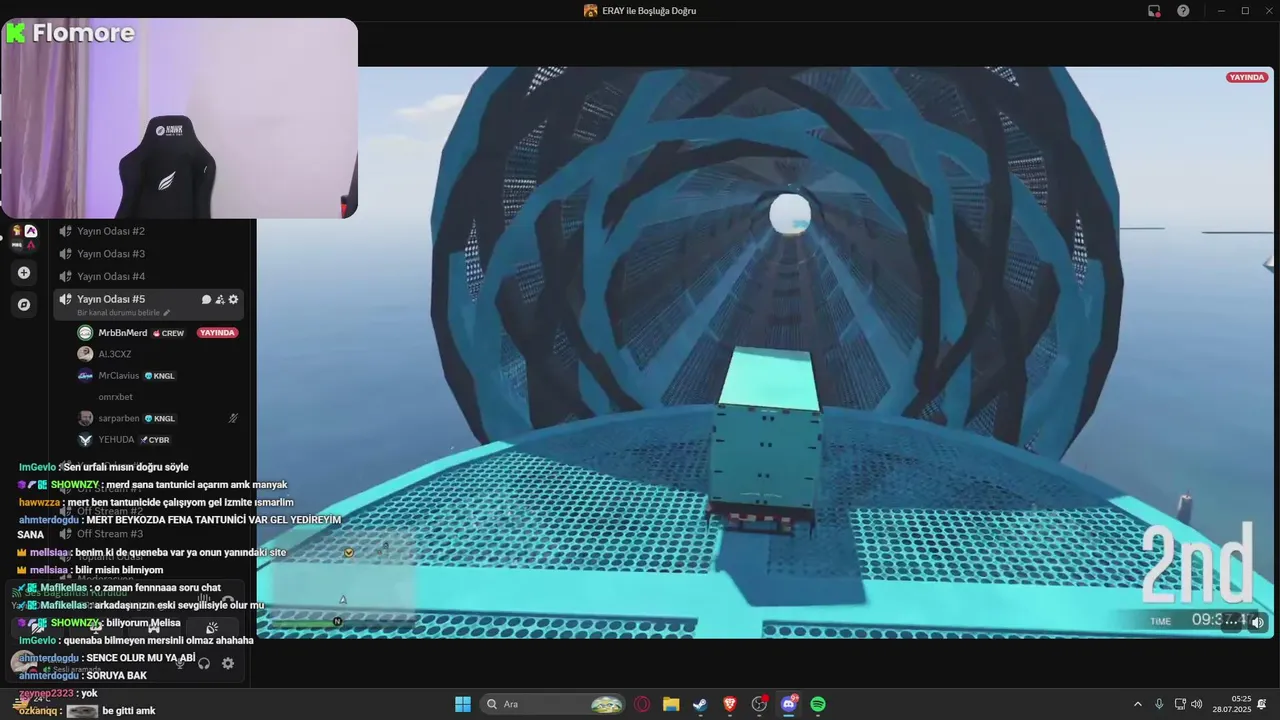This screenshot has width=1280, height=720.
Task: Click the YAYINDA live badge on the stream
Action: point(1246,77)
